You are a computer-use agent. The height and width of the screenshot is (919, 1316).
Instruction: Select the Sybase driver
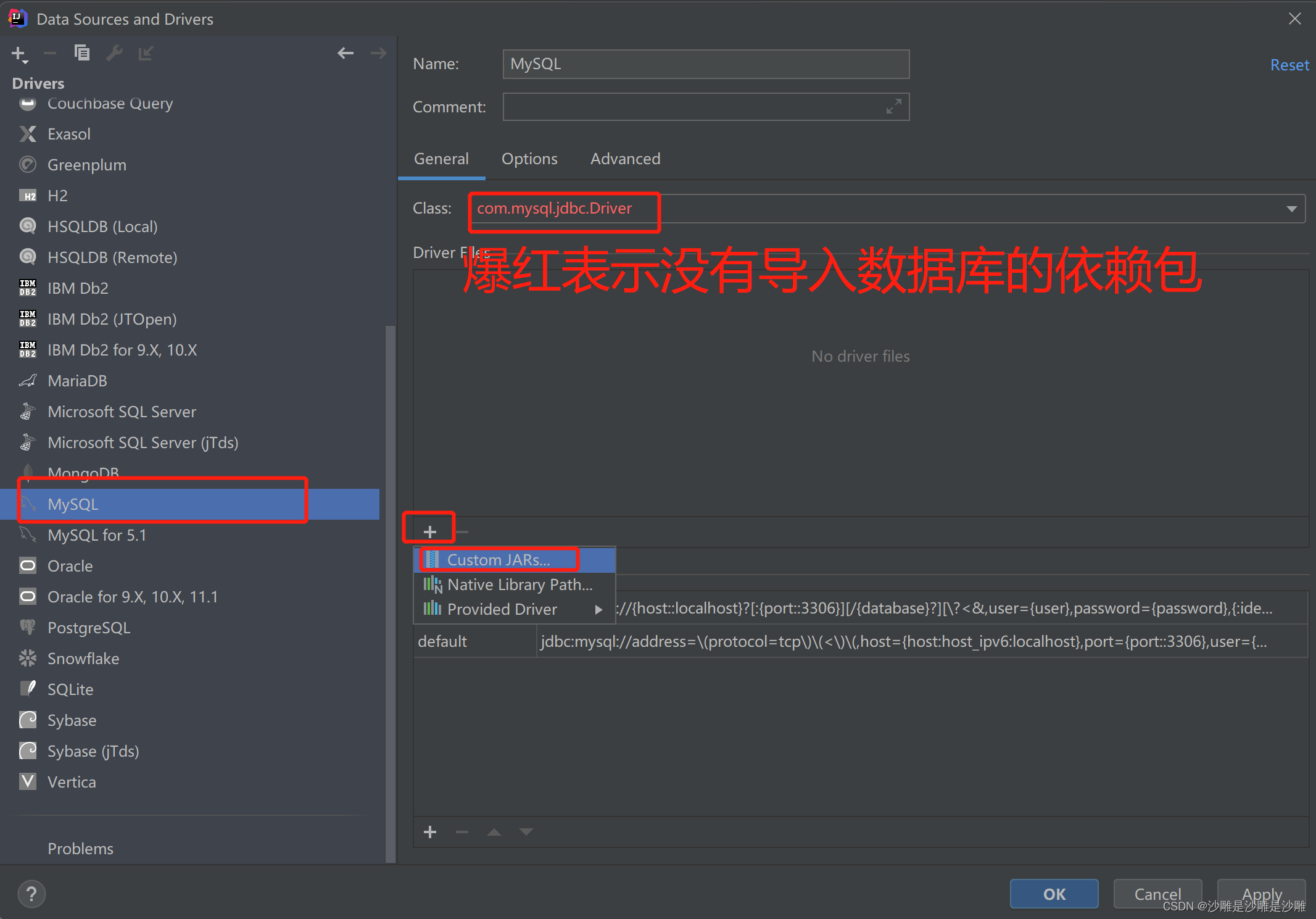click(x=190, y=720)
